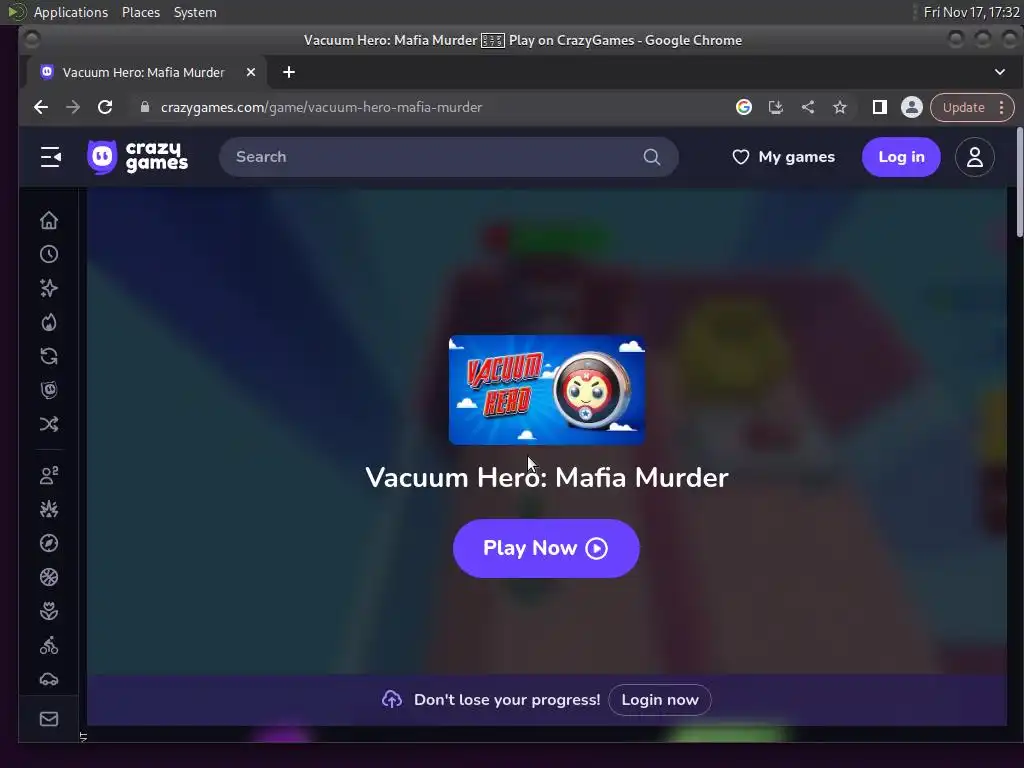Open Contact envelope icon in sidebar

49,719
